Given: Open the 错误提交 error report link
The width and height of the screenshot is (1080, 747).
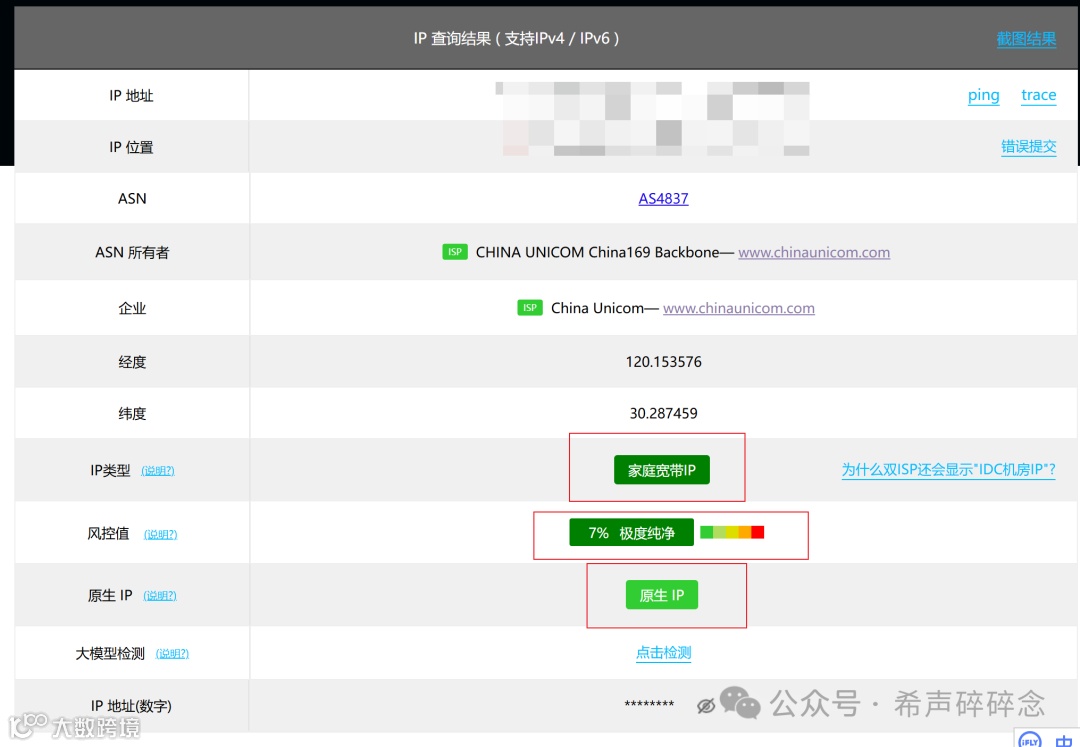Looking at the screenshot, I should tap(1028, 146).
